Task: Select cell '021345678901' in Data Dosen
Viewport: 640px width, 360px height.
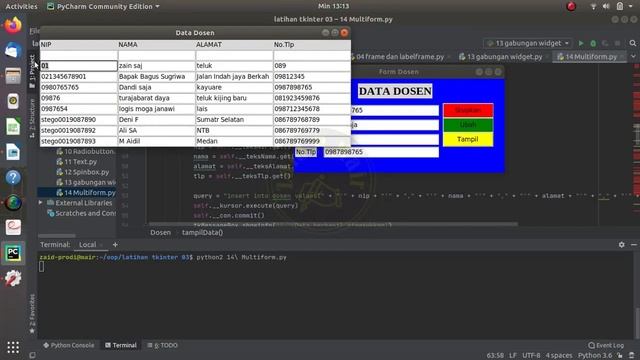Action: (x=78, y=76)
